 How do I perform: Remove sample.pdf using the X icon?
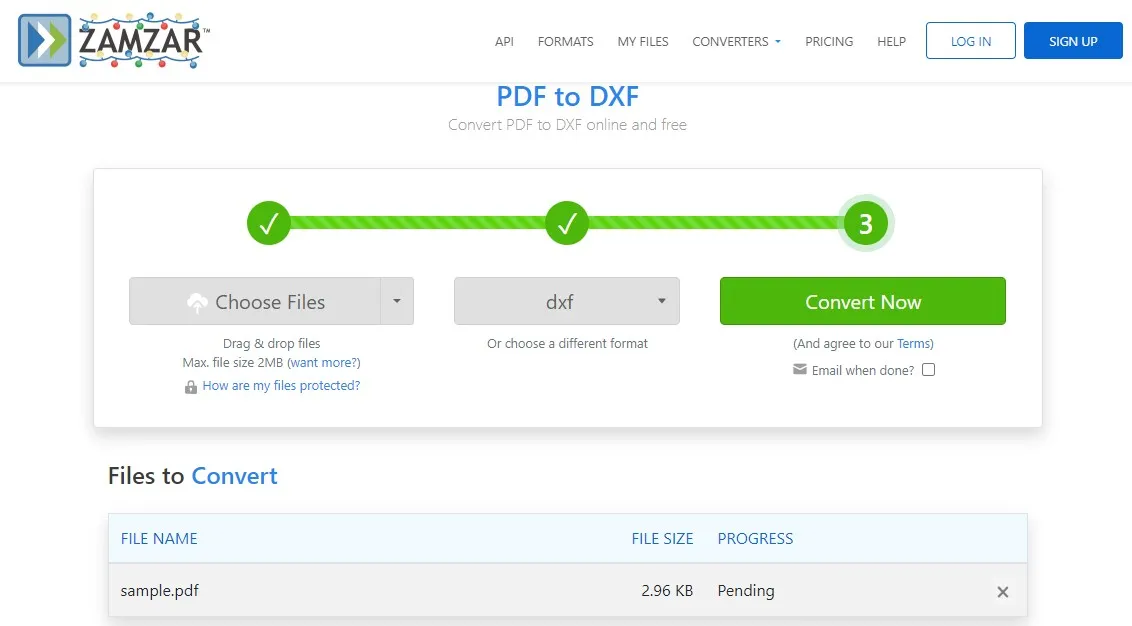pyautogui.click(x=1002, y=591)
